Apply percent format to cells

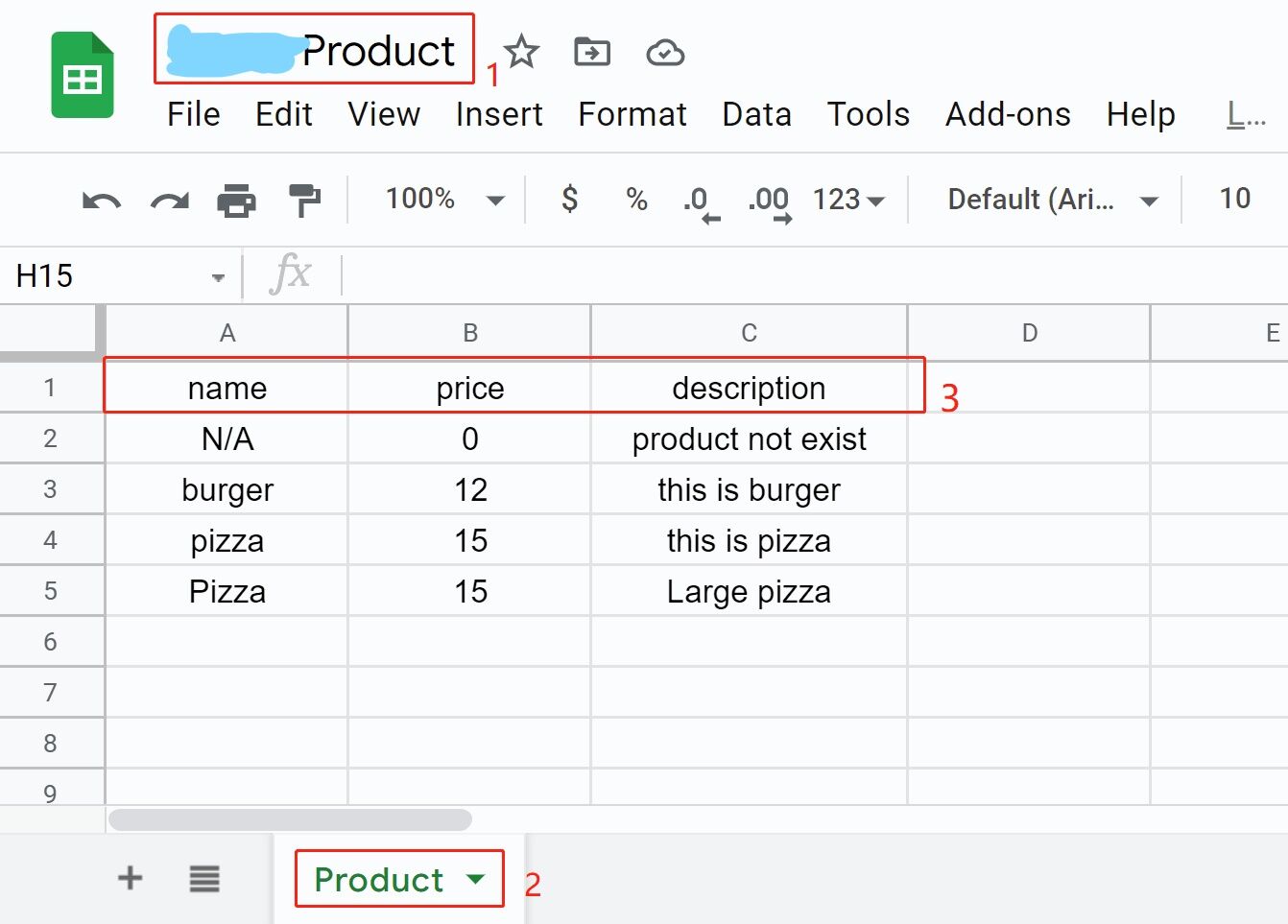636,199
